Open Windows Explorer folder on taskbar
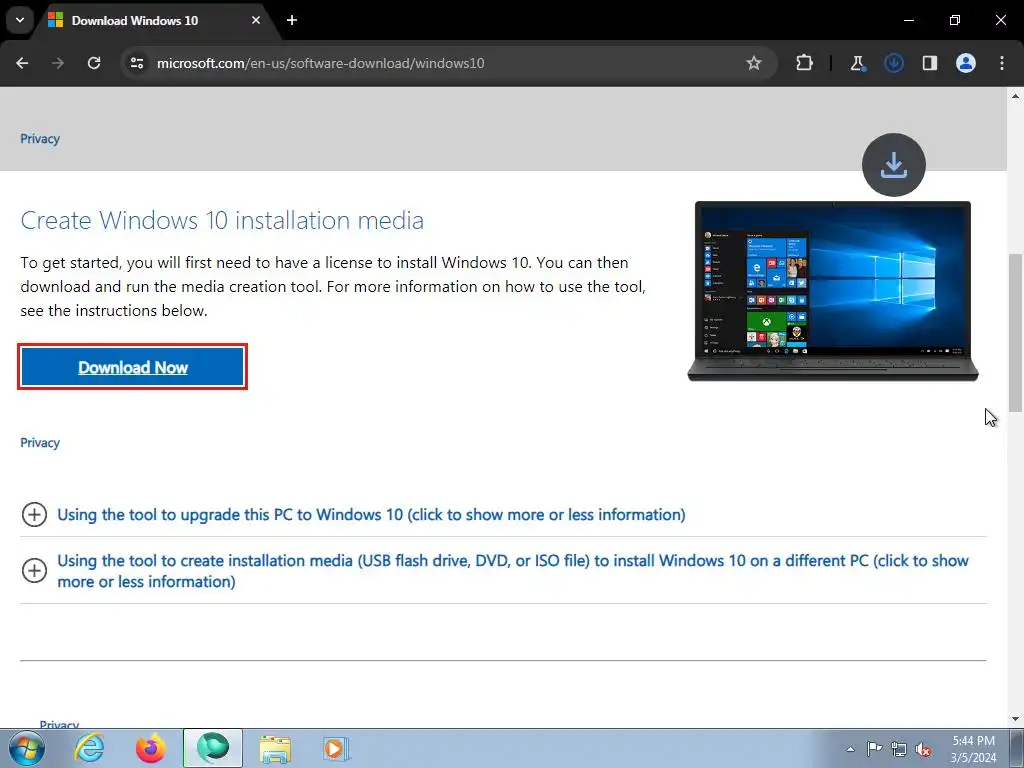Image resolution: width=1024 pixels, height=768 pixels. coord(275,748)
